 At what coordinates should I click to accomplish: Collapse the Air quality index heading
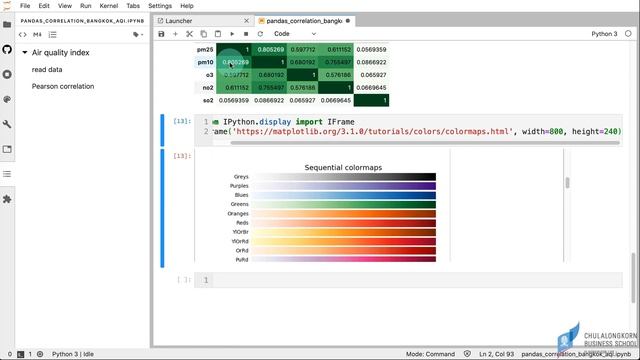(x=24, y=53)
